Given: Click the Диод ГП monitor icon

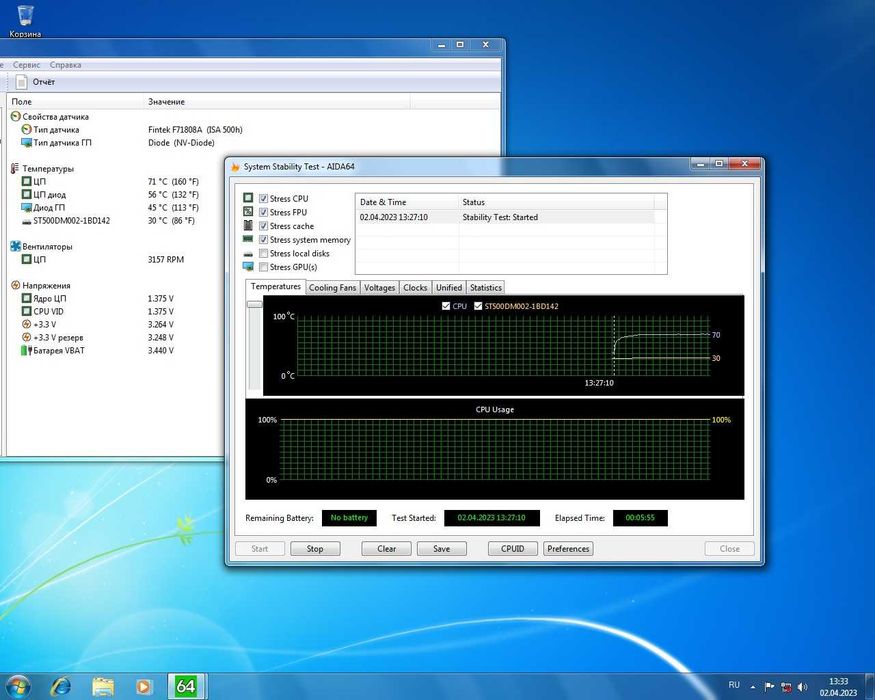Looking at the screenshot, I should (x=26, y=207).
